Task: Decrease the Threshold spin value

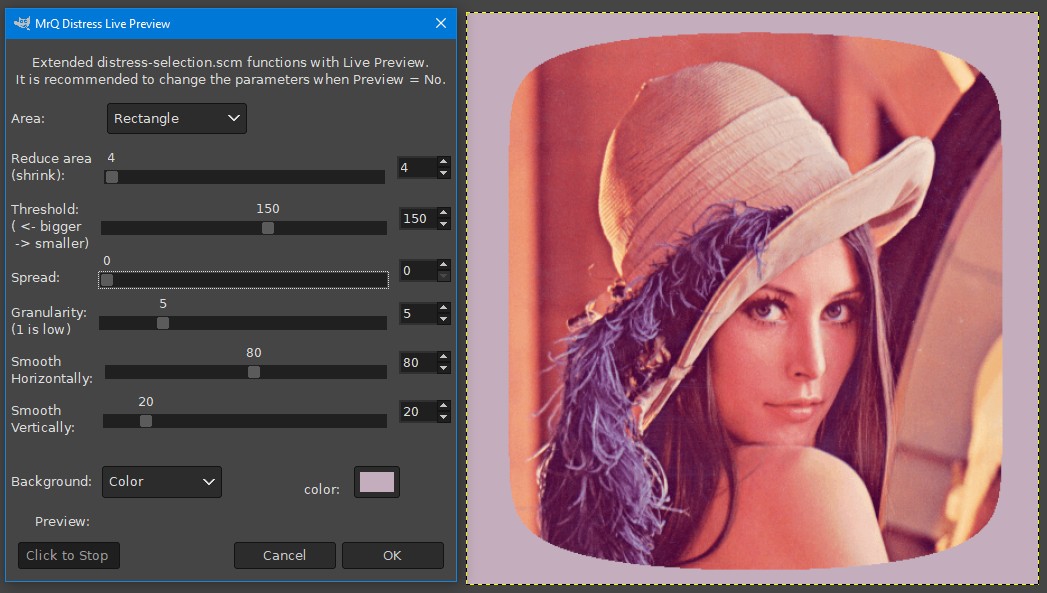Action: pyautogui.click(x=443, y=224)
